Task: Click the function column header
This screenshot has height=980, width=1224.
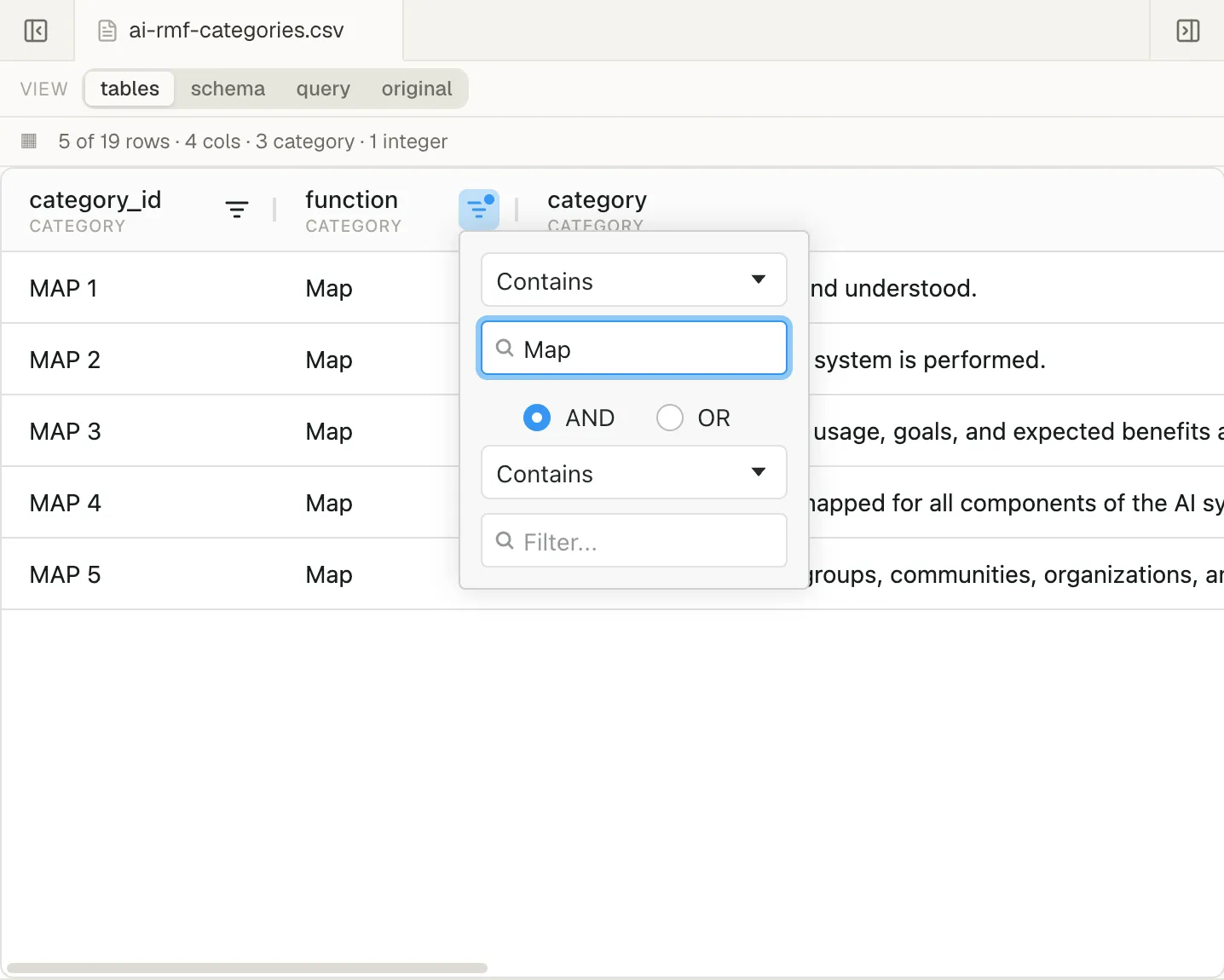Action: click(x=353, y=210)
